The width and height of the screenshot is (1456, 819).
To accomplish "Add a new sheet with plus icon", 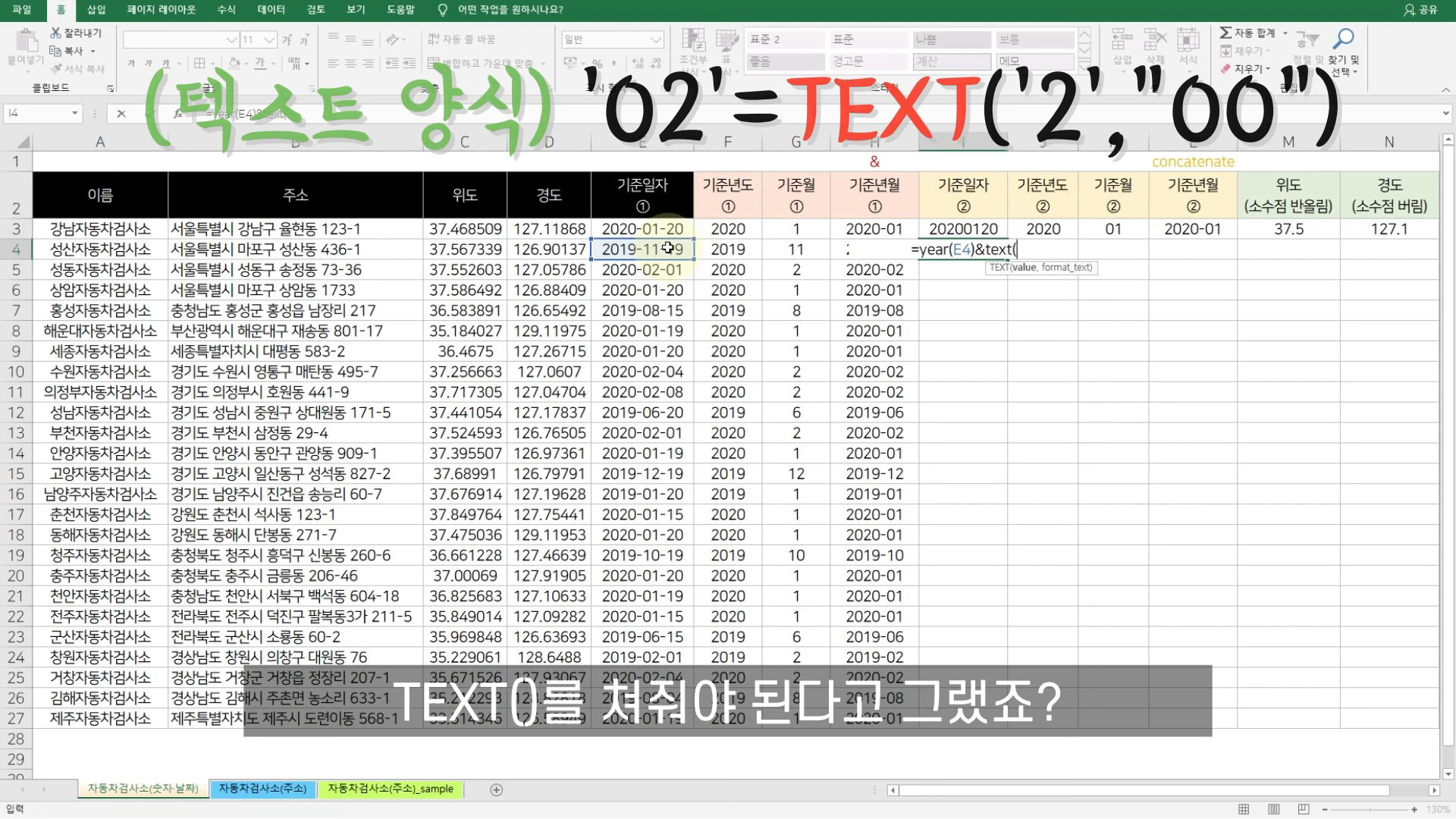I will click(496, 789).
